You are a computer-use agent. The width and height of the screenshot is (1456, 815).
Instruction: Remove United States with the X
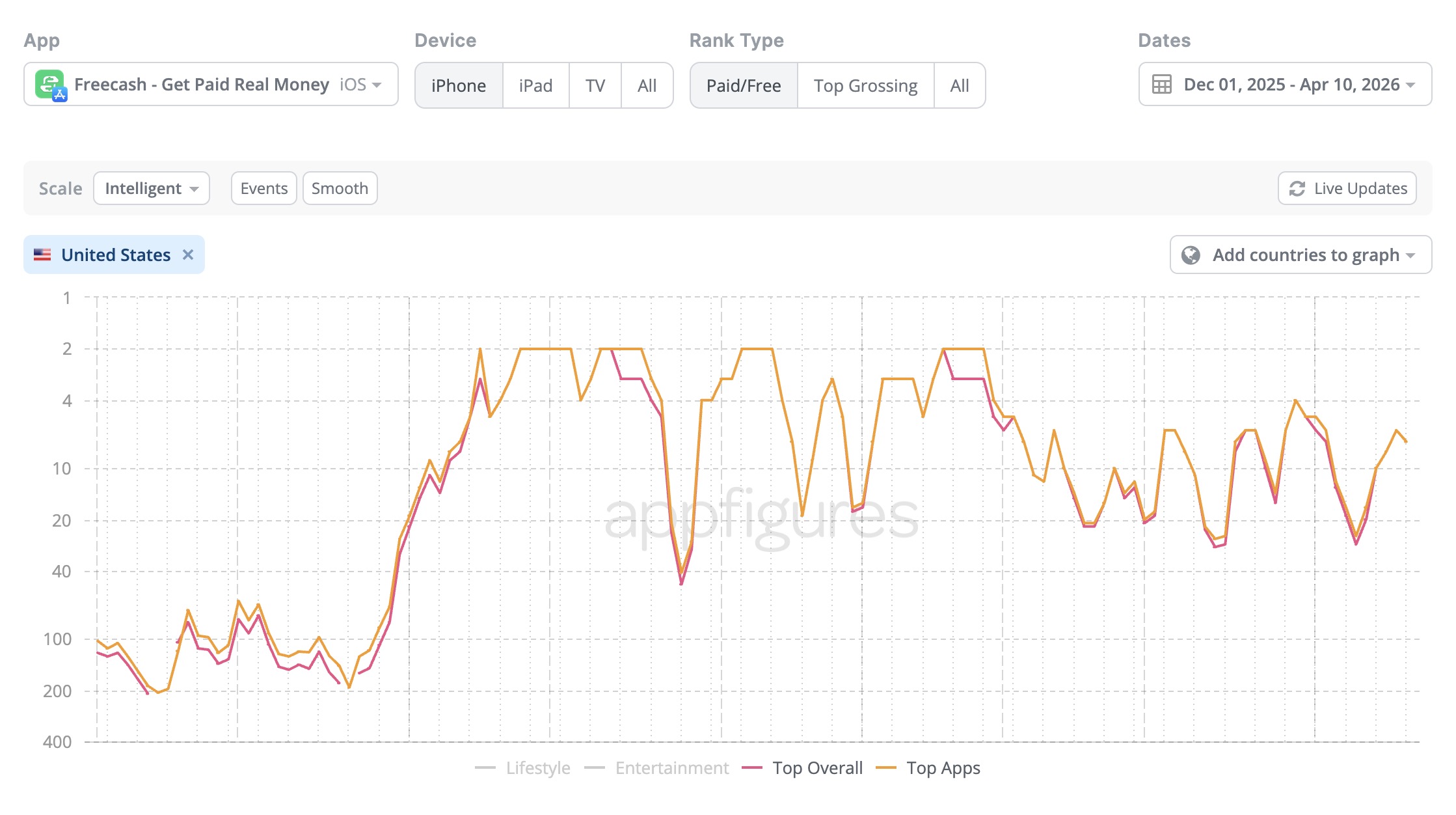pos(188,255)
